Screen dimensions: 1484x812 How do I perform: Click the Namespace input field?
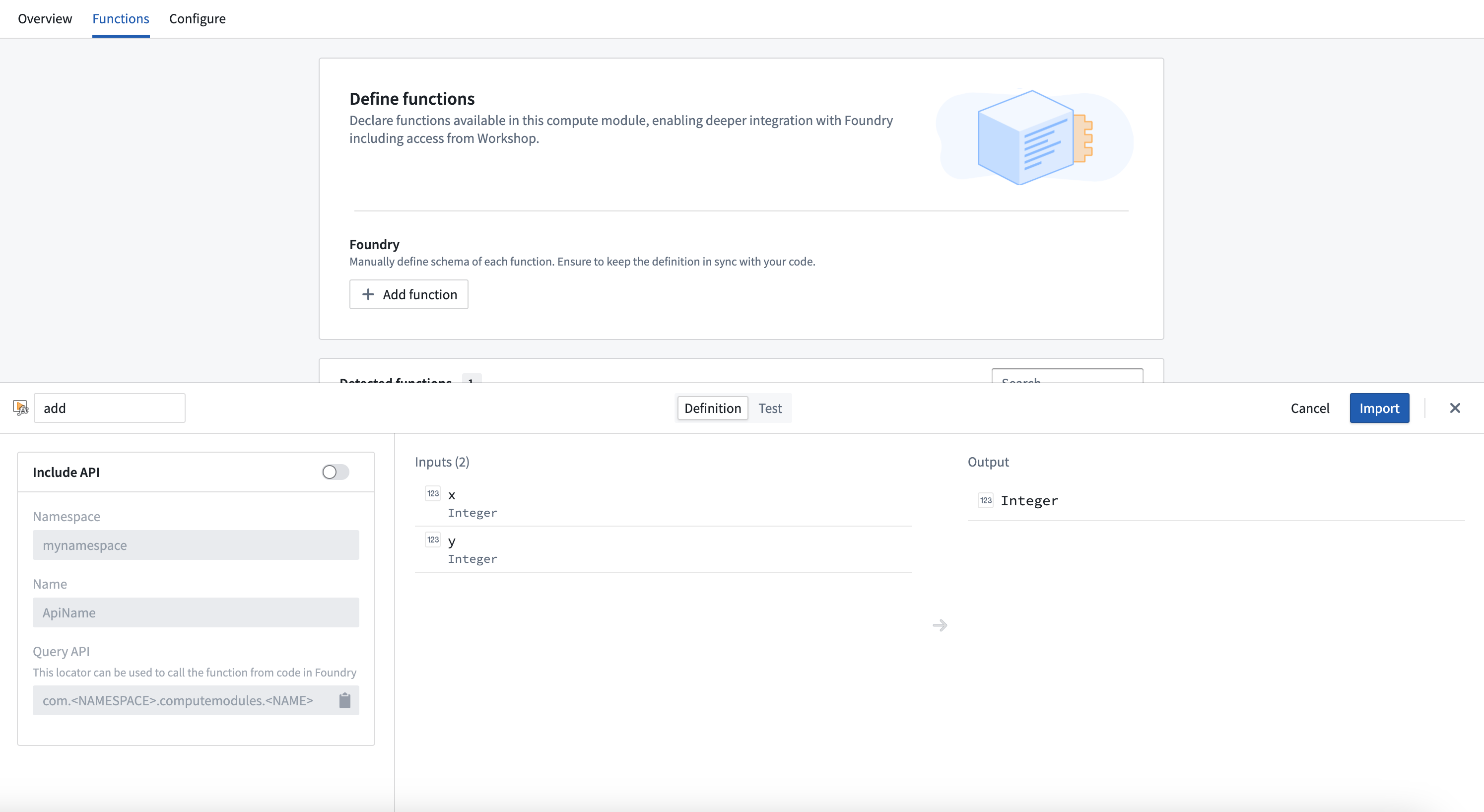pyautogui.click(x=196, y=545)
